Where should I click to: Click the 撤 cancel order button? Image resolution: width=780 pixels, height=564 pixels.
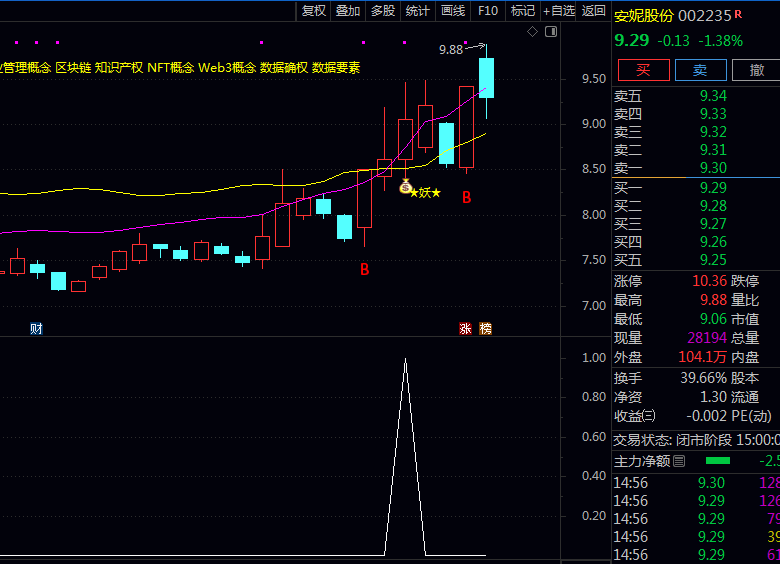click(756, 70)
